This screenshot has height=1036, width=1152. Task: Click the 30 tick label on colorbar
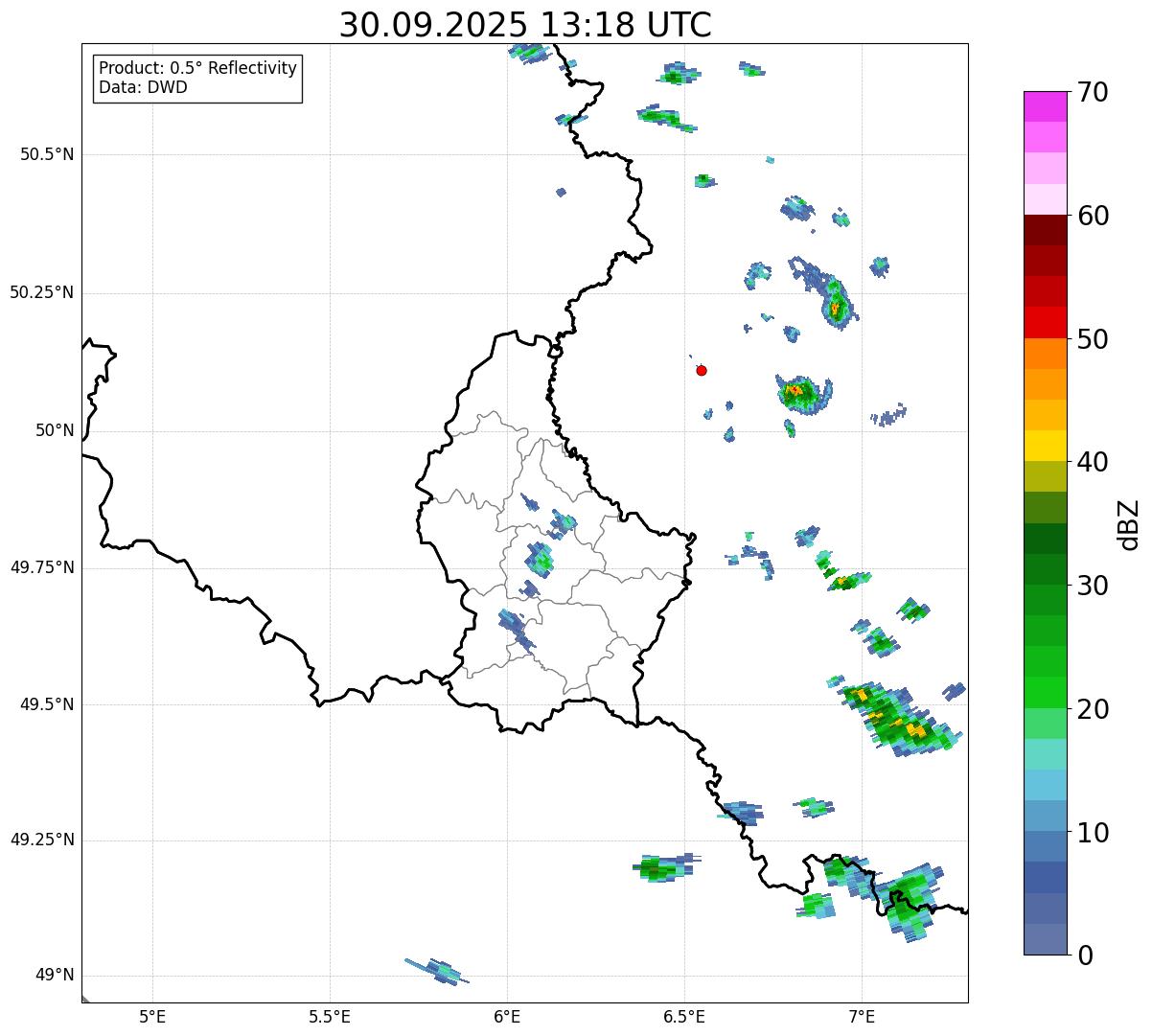point(1093,586)
